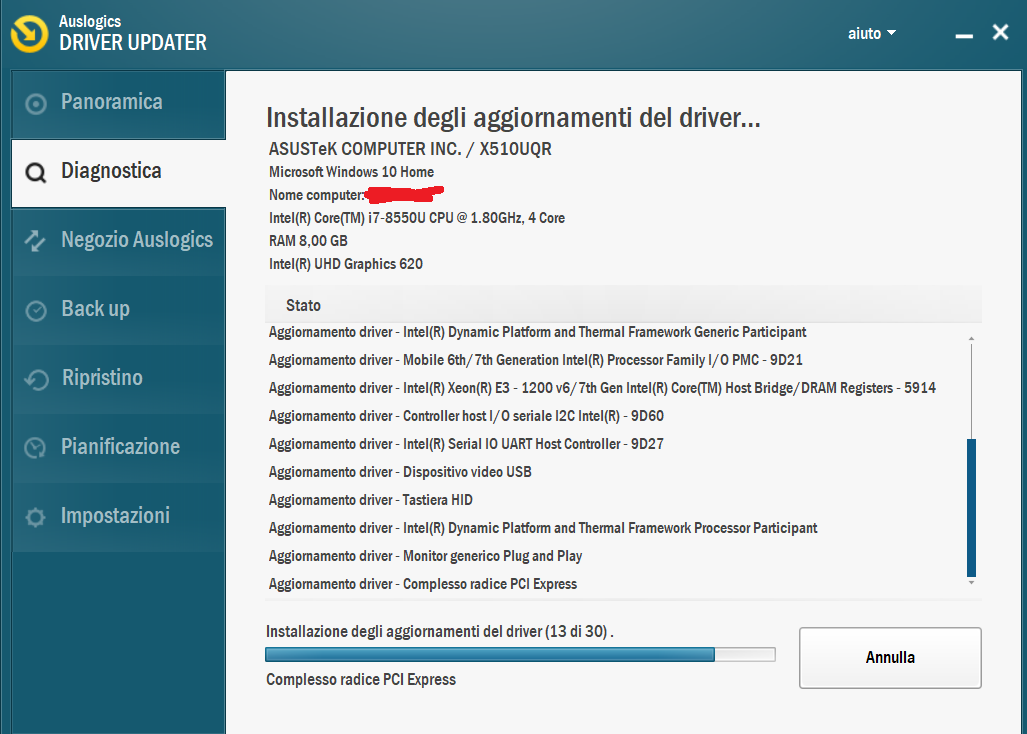Click the driver installation progress bar
1027x734 pixels.
521,654
